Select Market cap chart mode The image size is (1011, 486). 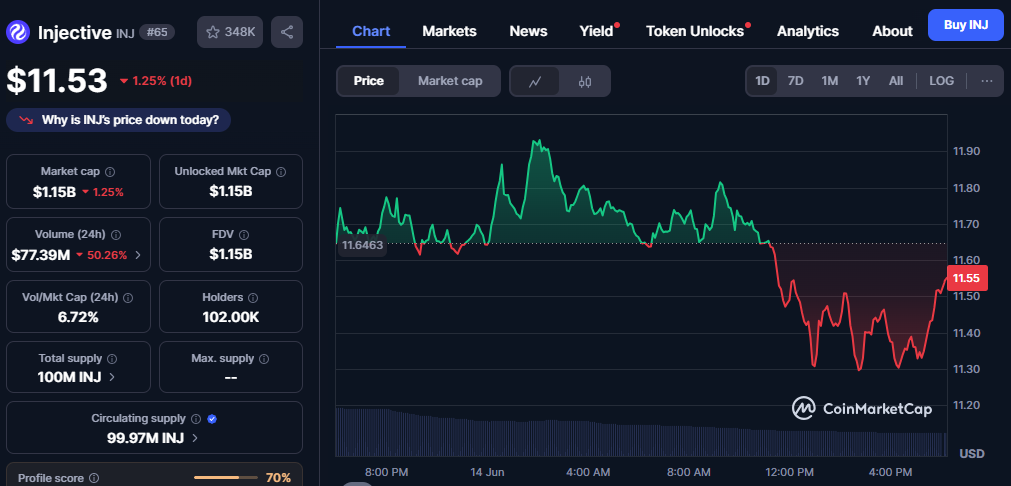[x=449, y=81]
